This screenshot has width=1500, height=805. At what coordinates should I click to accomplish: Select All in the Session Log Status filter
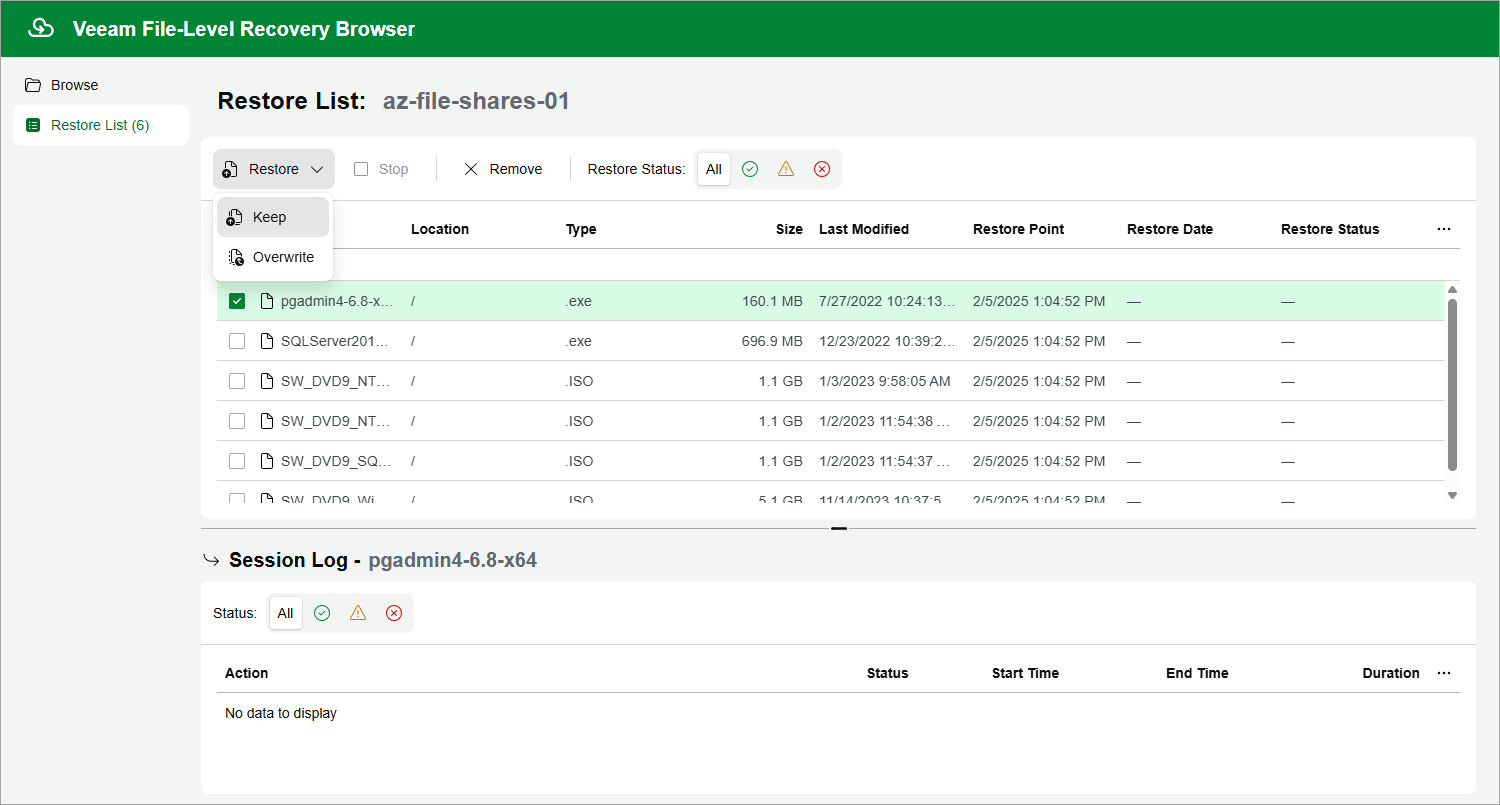tap(286, 613)
